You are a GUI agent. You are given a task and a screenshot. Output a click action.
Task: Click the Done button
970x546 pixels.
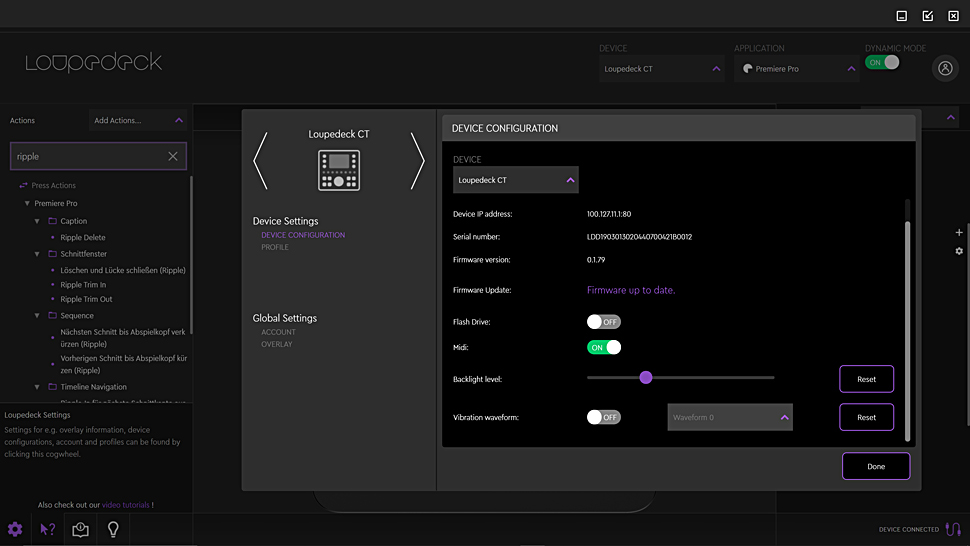(876, 466)
